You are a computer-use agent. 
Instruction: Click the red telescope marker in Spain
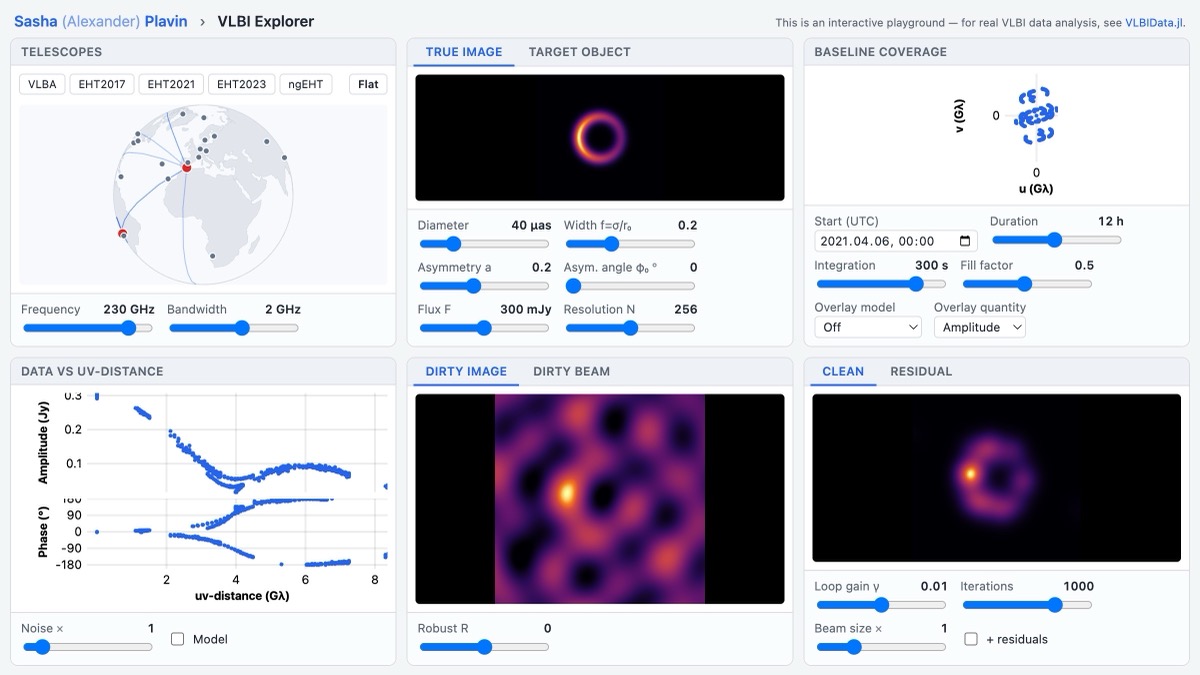pos(186,167)
